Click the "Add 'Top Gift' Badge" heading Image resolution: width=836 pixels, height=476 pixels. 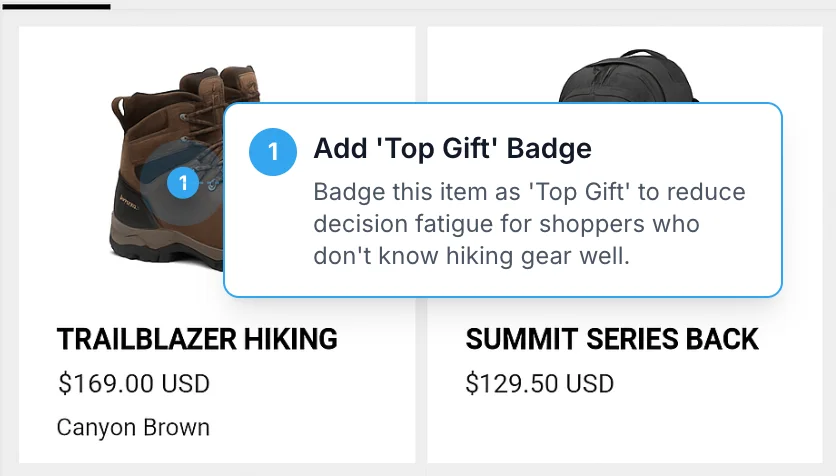coord(452,149)
